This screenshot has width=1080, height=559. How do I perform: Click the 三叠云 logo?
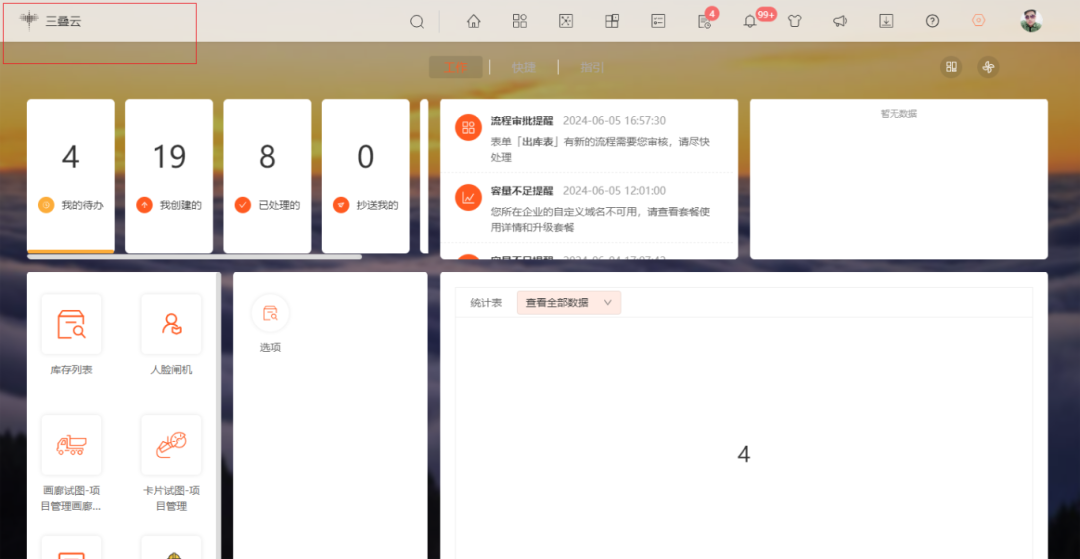51,21
